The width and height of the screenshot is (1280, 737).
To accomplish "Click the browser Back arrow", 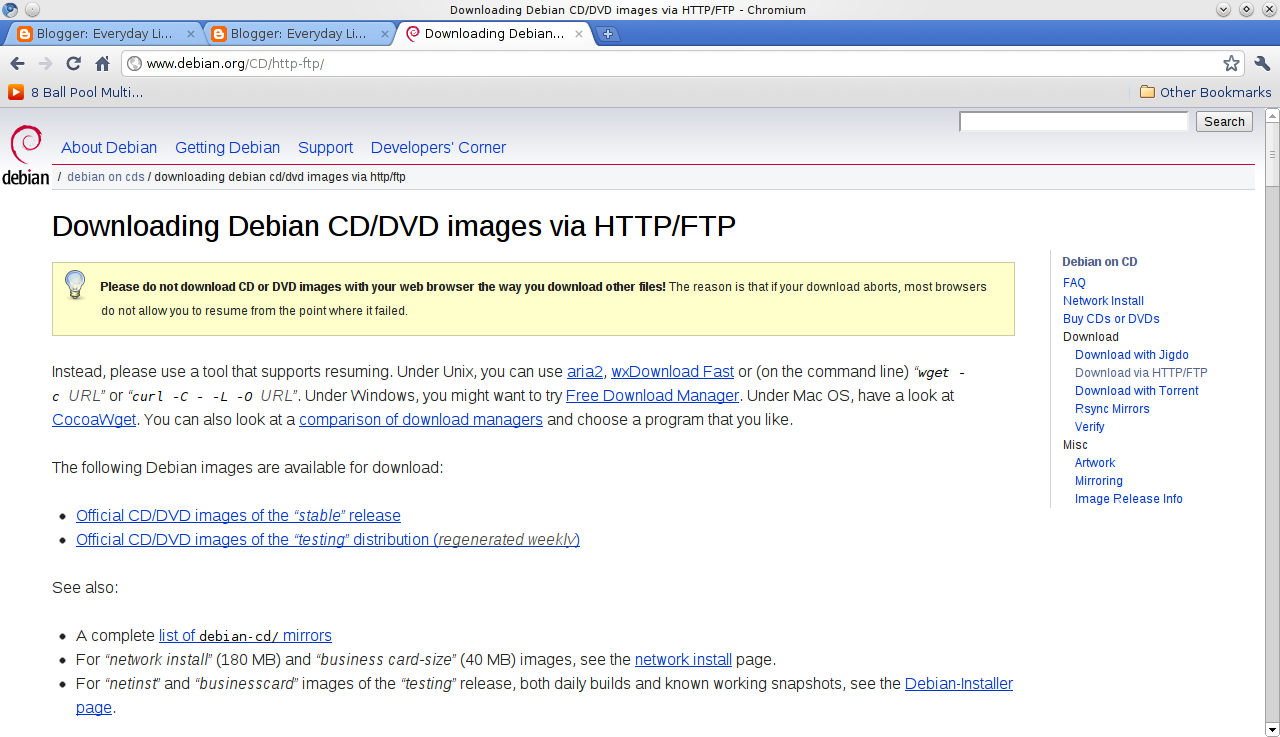I will 17,63.
